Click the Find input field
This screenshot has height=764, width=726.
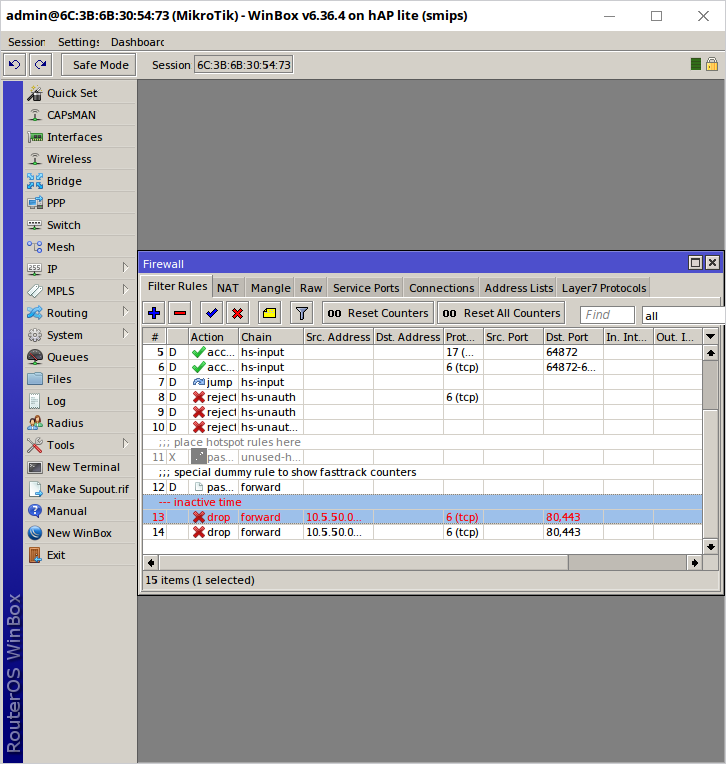[x=608, y=315]
